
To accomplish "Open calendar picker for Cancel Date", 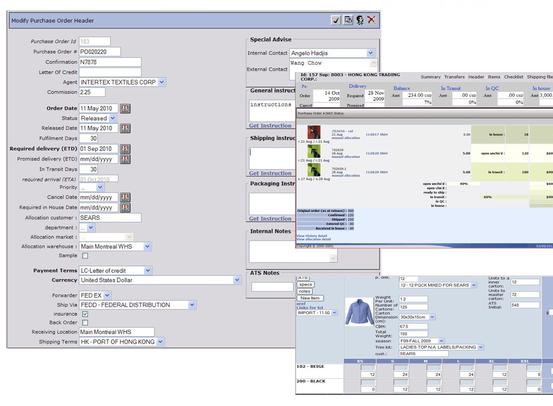I will (x=125, y=197).
